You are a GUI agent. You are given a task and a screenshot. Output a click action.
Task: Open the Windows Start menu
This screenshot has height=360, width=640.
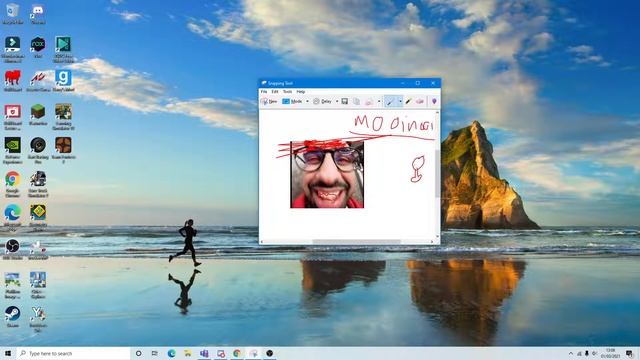[8, 353]
